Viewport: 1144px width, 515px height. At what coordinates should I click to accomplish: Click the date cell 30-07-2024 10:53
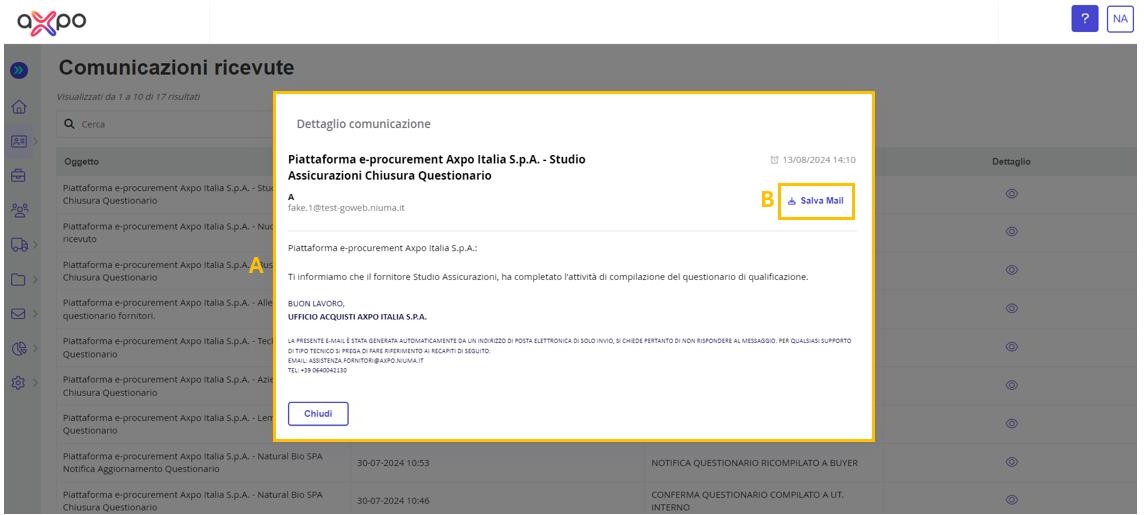393,462
